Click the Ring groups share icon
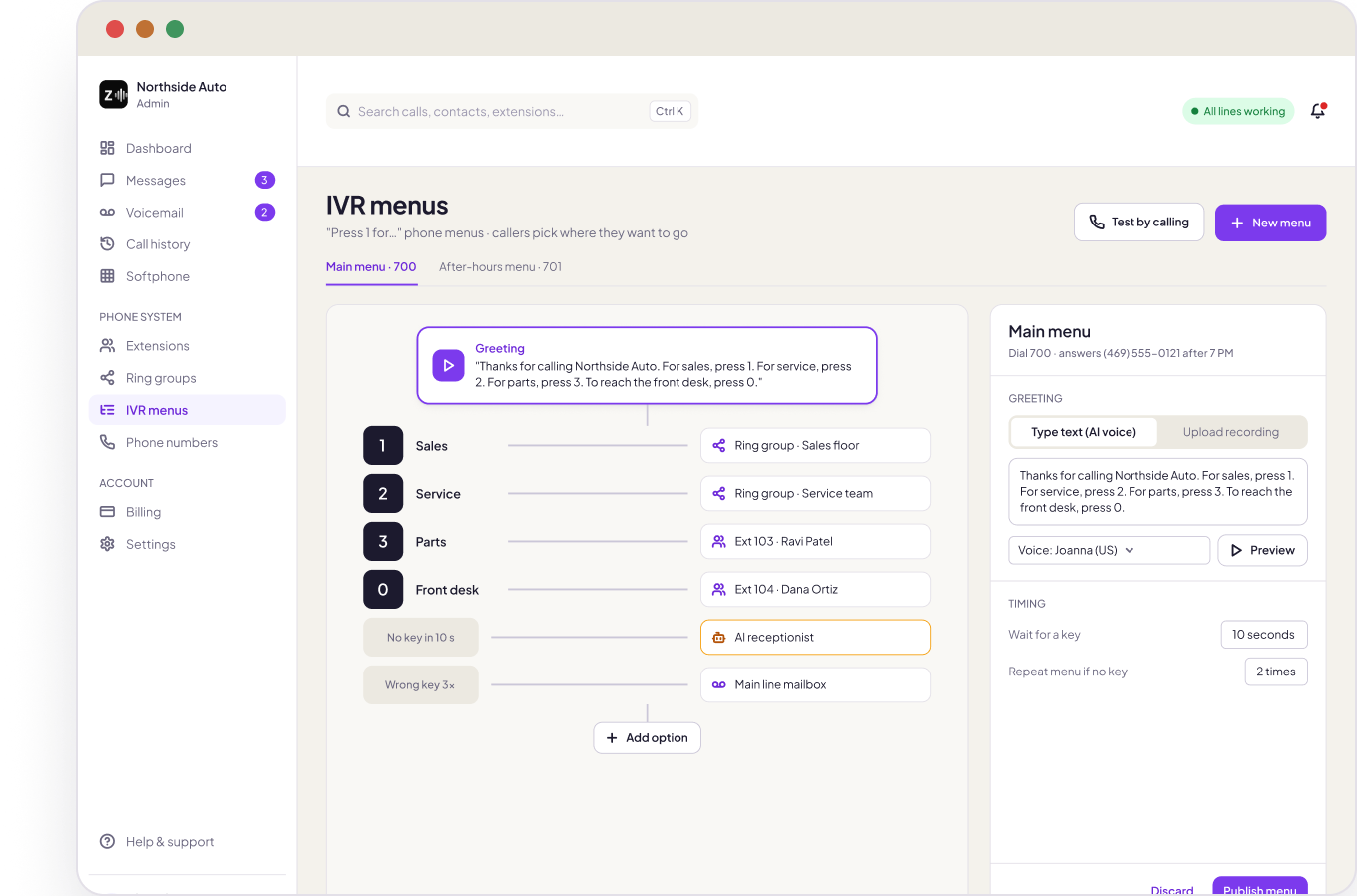 (107, 378)
